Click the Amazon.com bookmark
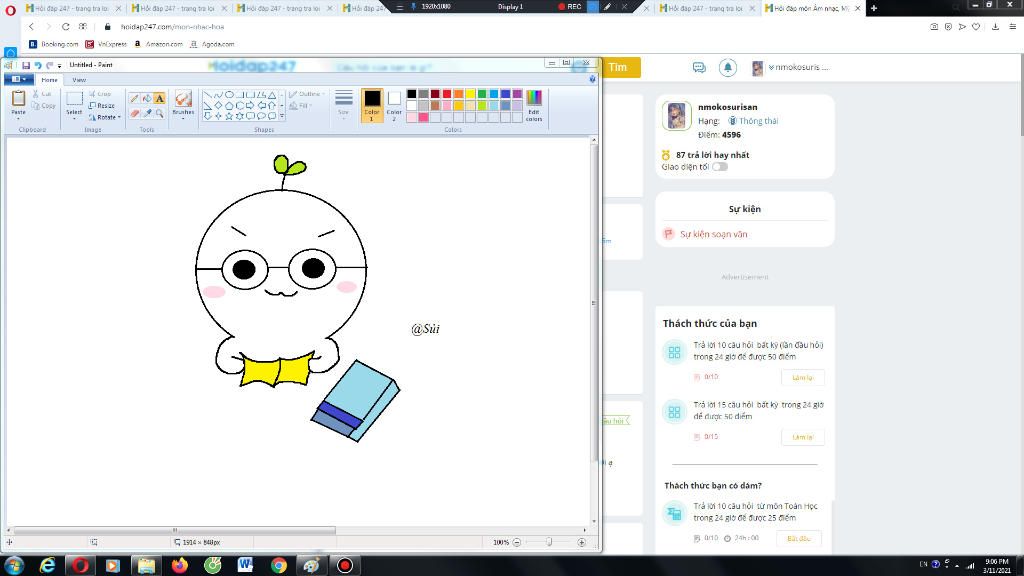The width and height of the screenshot is (1024, 576). (159, 44)
